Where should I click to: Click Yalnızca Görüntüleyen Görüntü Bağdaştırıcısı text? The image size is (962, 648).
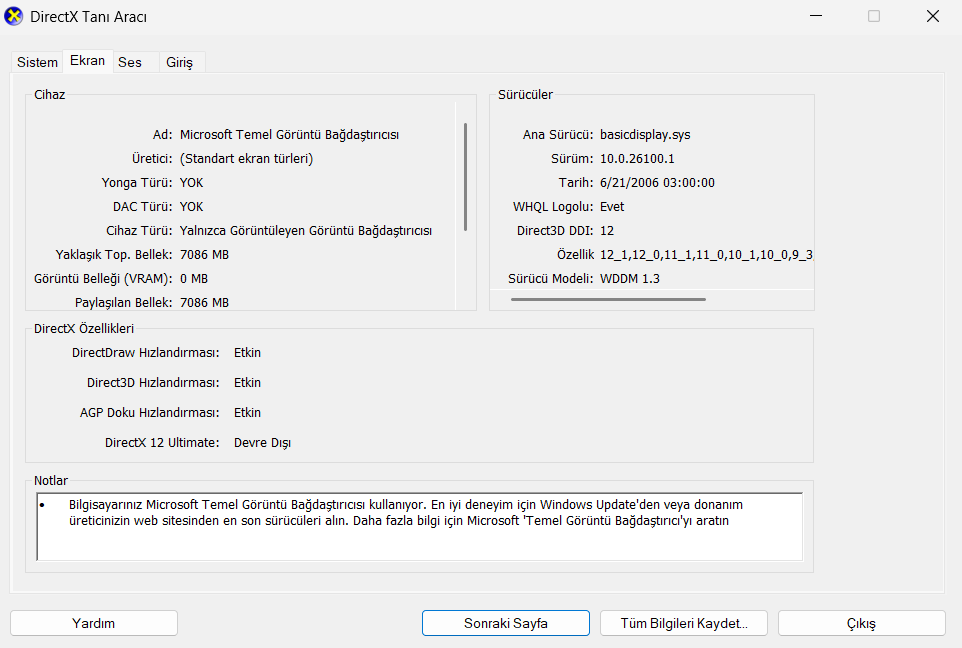[306, 231]
